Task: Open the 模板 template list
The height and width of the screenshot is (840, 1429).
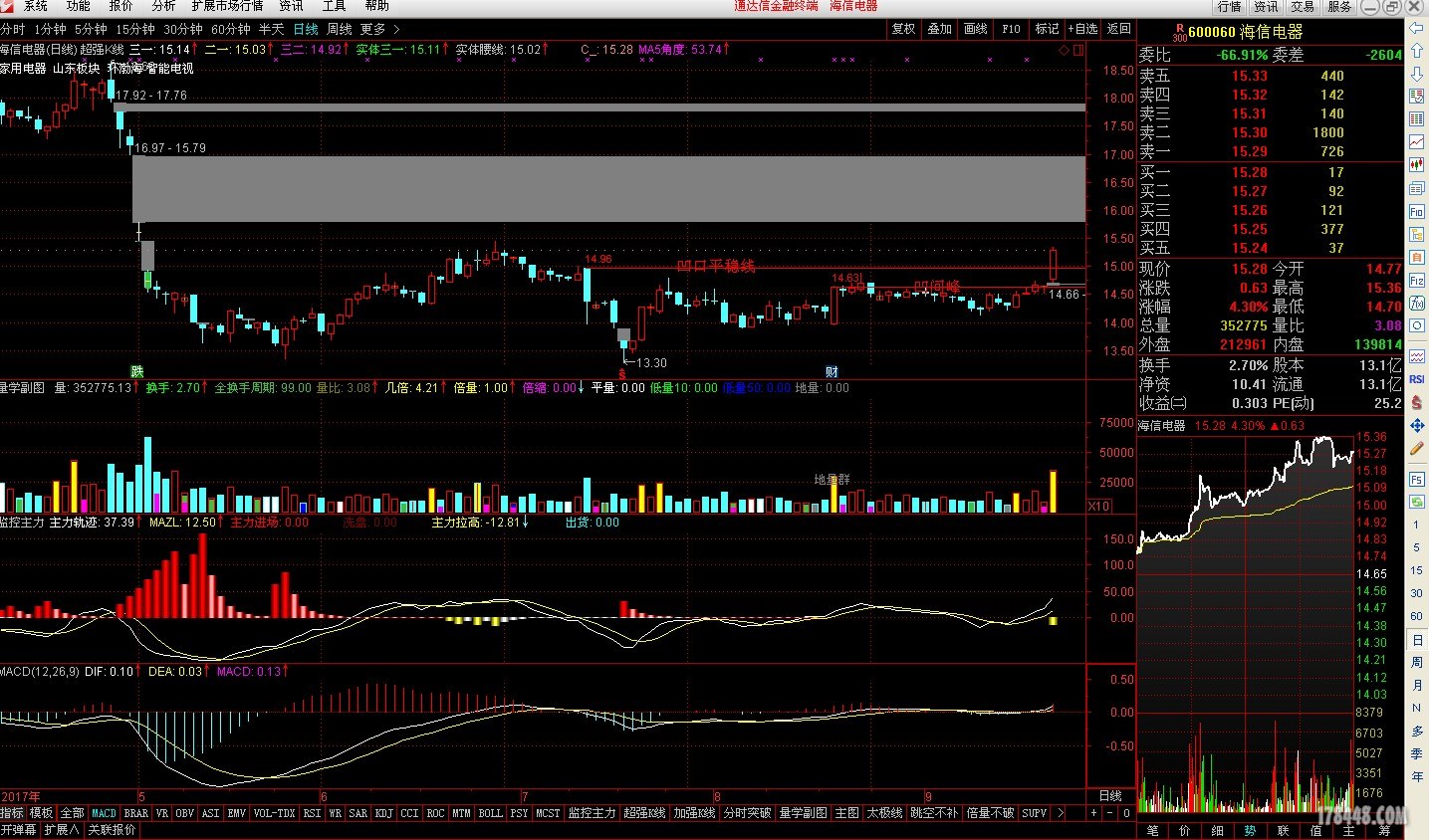Action: click(x=41, y=813)
